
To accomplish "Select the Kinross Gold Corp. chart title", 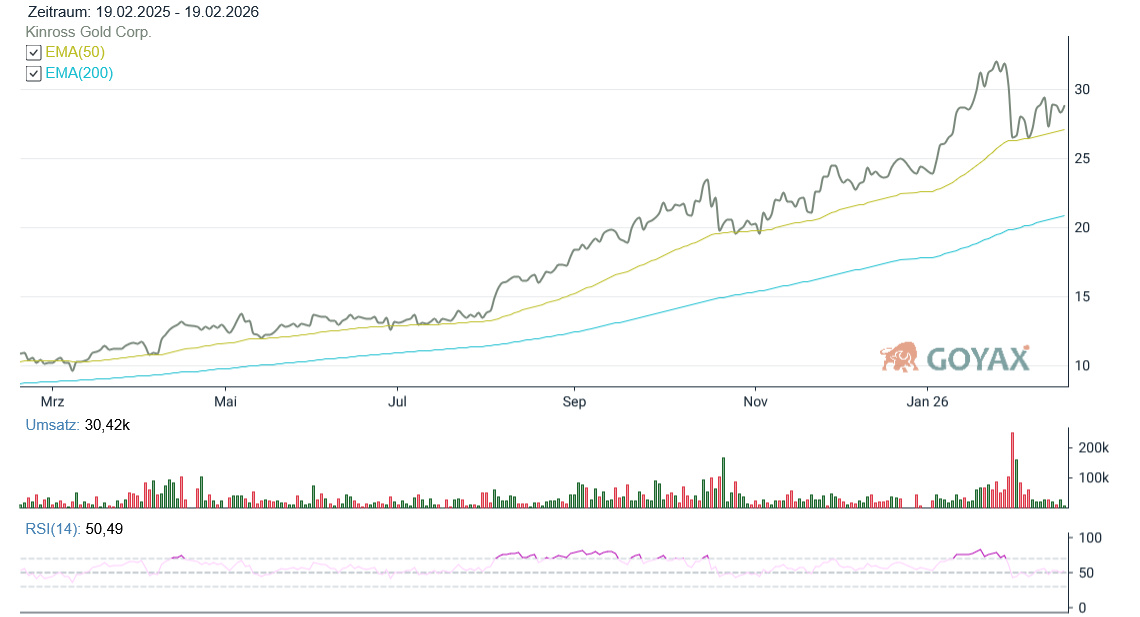I will pyautogui.click(x=88, y=32).
